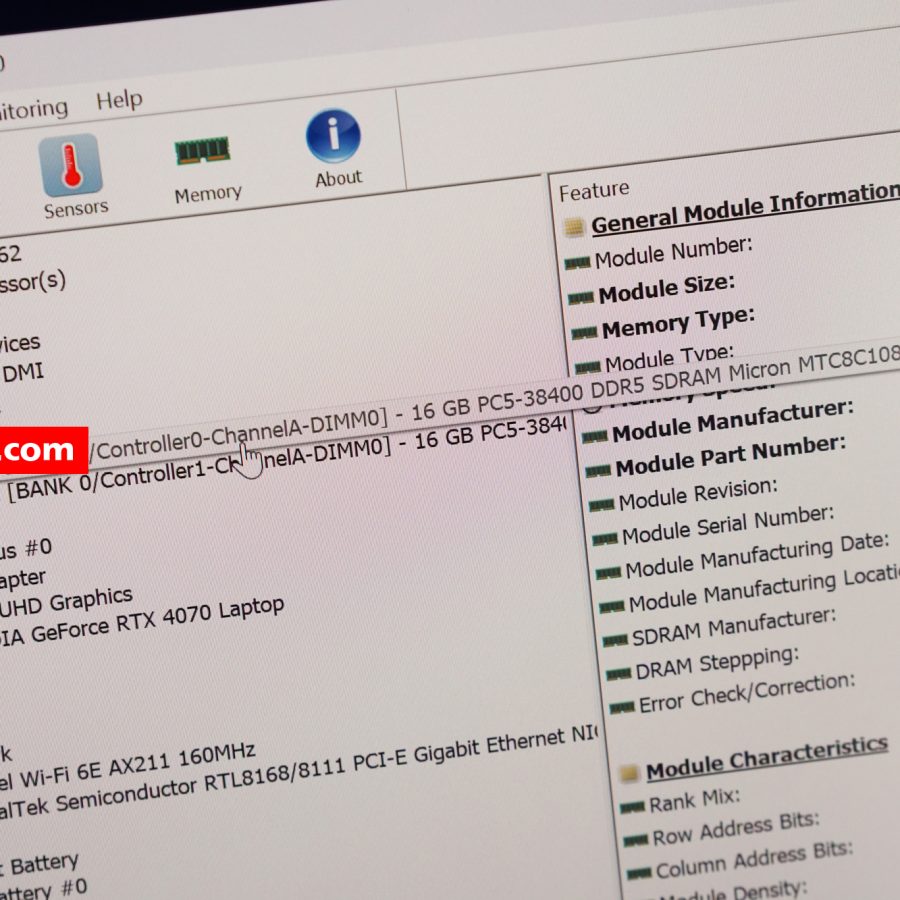
Task: Click icon next to General Module Information
Action: 574,227
